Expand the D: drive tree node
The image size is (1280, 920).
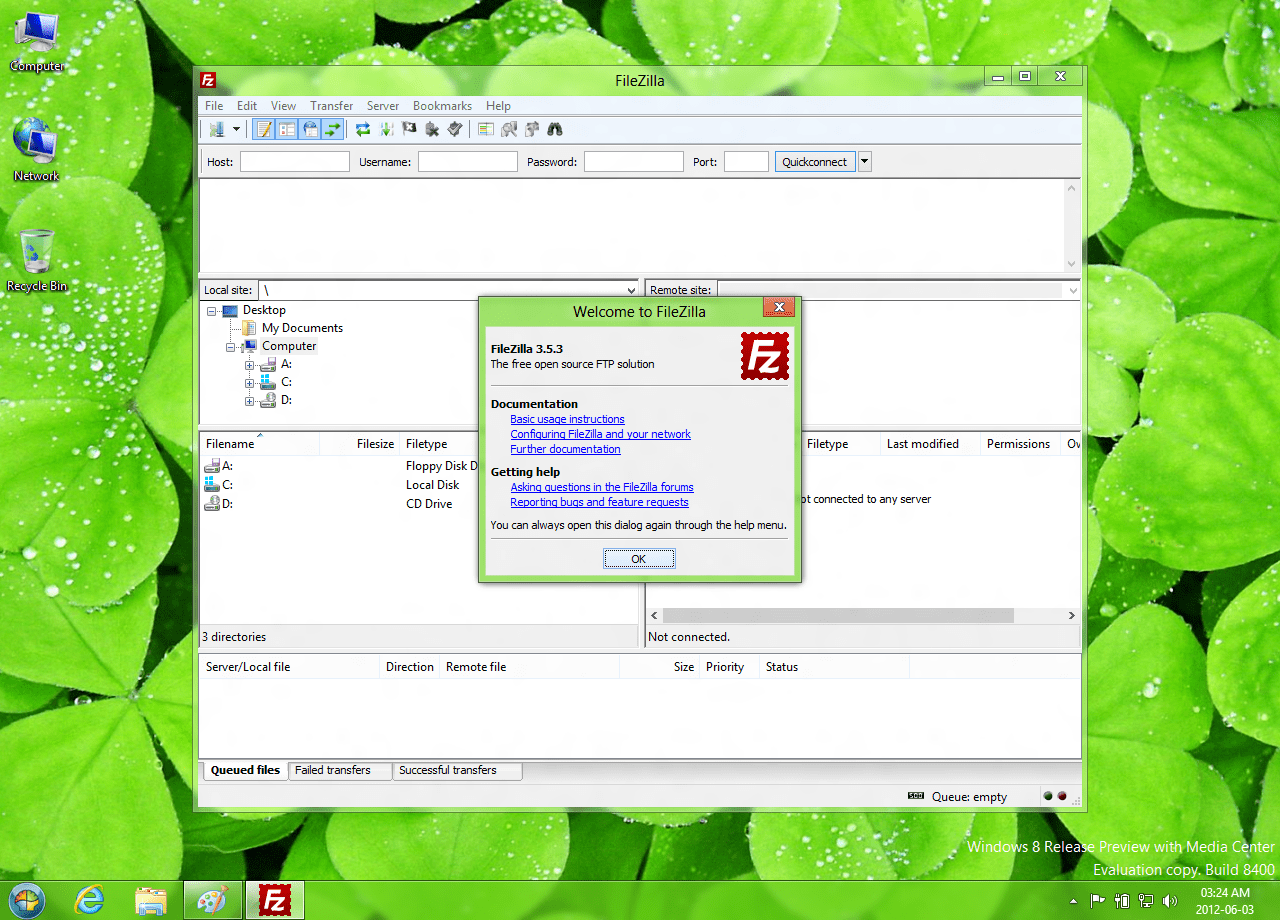click(x=250, y=401)
